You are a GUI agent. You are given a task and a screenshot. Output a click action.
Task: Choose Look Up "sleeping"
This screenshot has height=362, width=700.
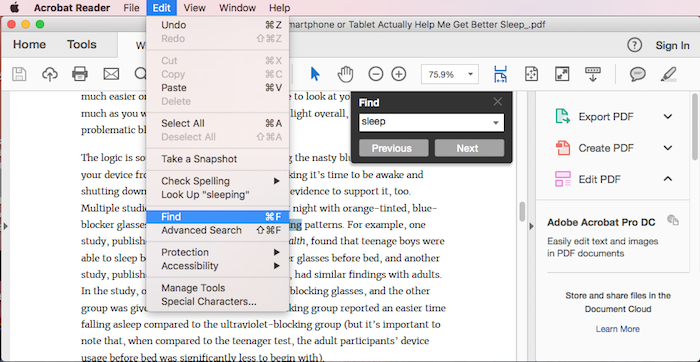click(217, 195)
